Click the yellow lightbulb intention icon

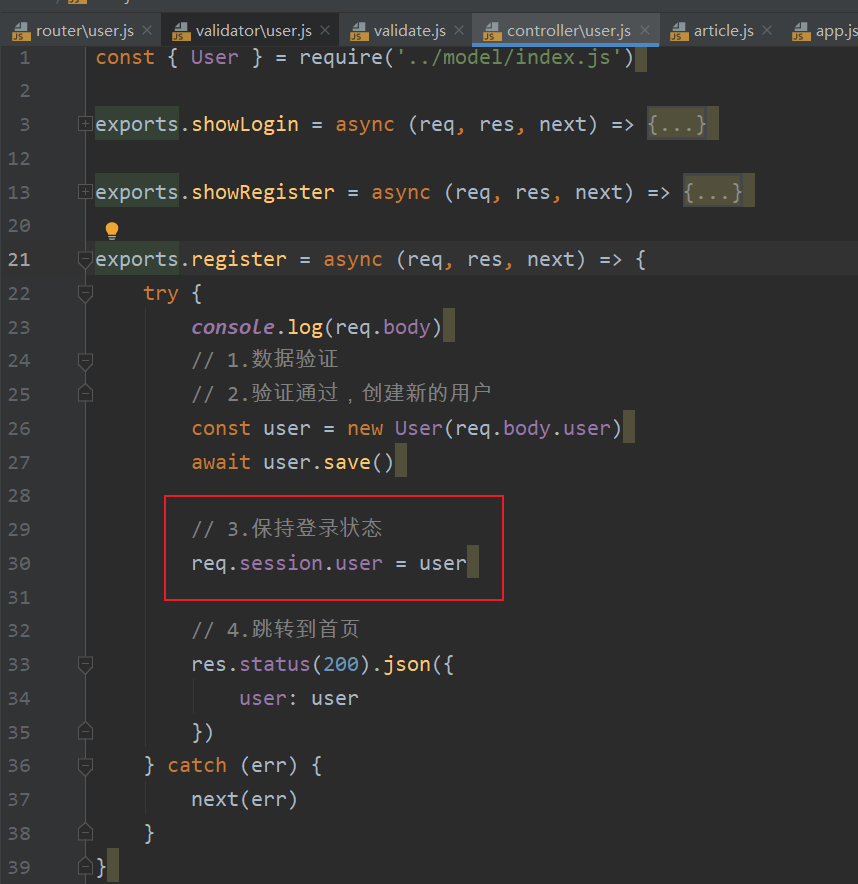(x=112, y=231)
